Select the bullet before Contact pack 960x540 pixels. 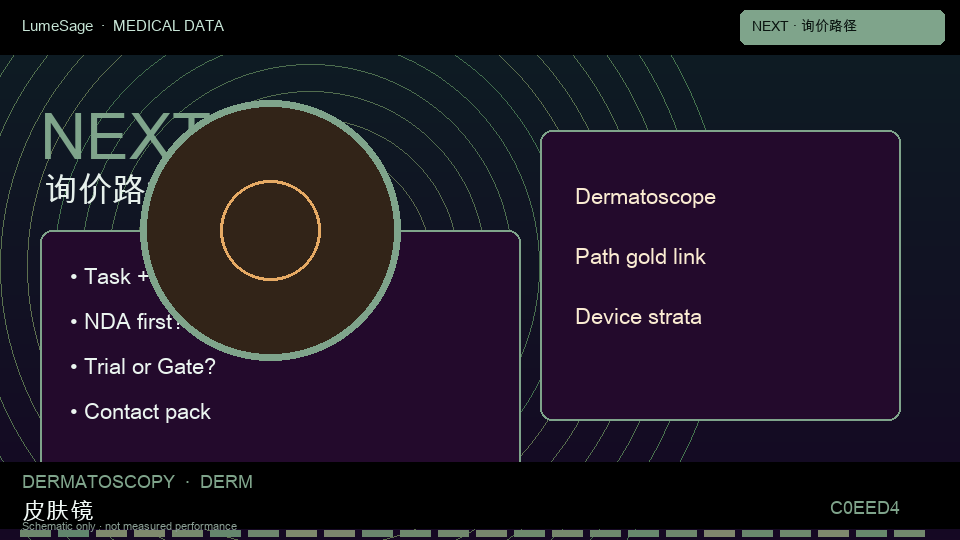point(73,412)
